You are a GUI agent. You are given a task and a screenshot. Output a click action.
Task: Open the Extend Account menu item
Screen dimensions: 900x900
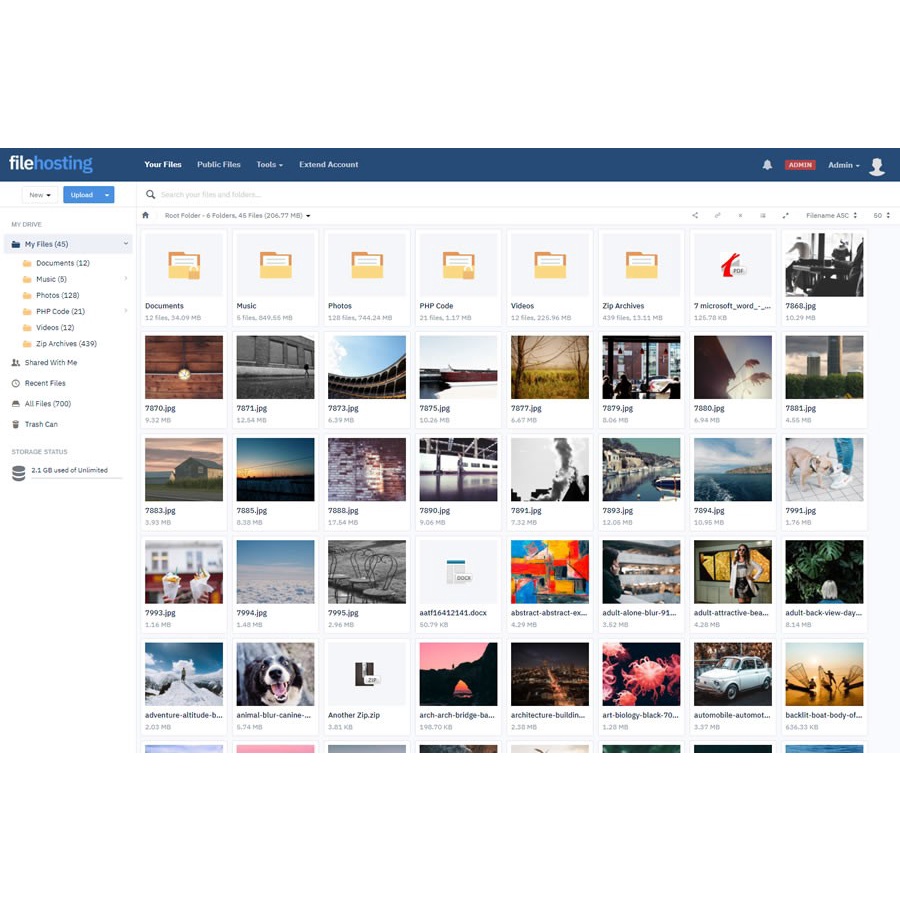(328, 164)
